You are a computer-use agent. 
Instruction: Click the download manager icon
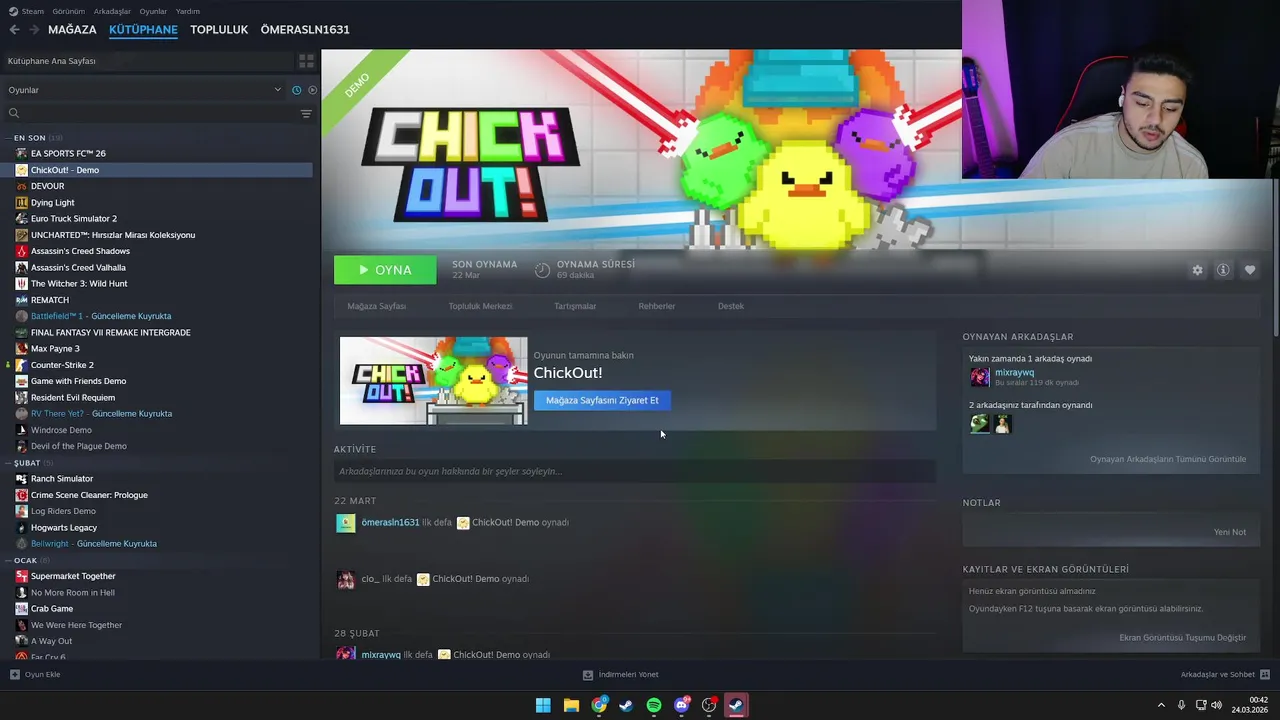pyautogui.click(x=588, y=674)
